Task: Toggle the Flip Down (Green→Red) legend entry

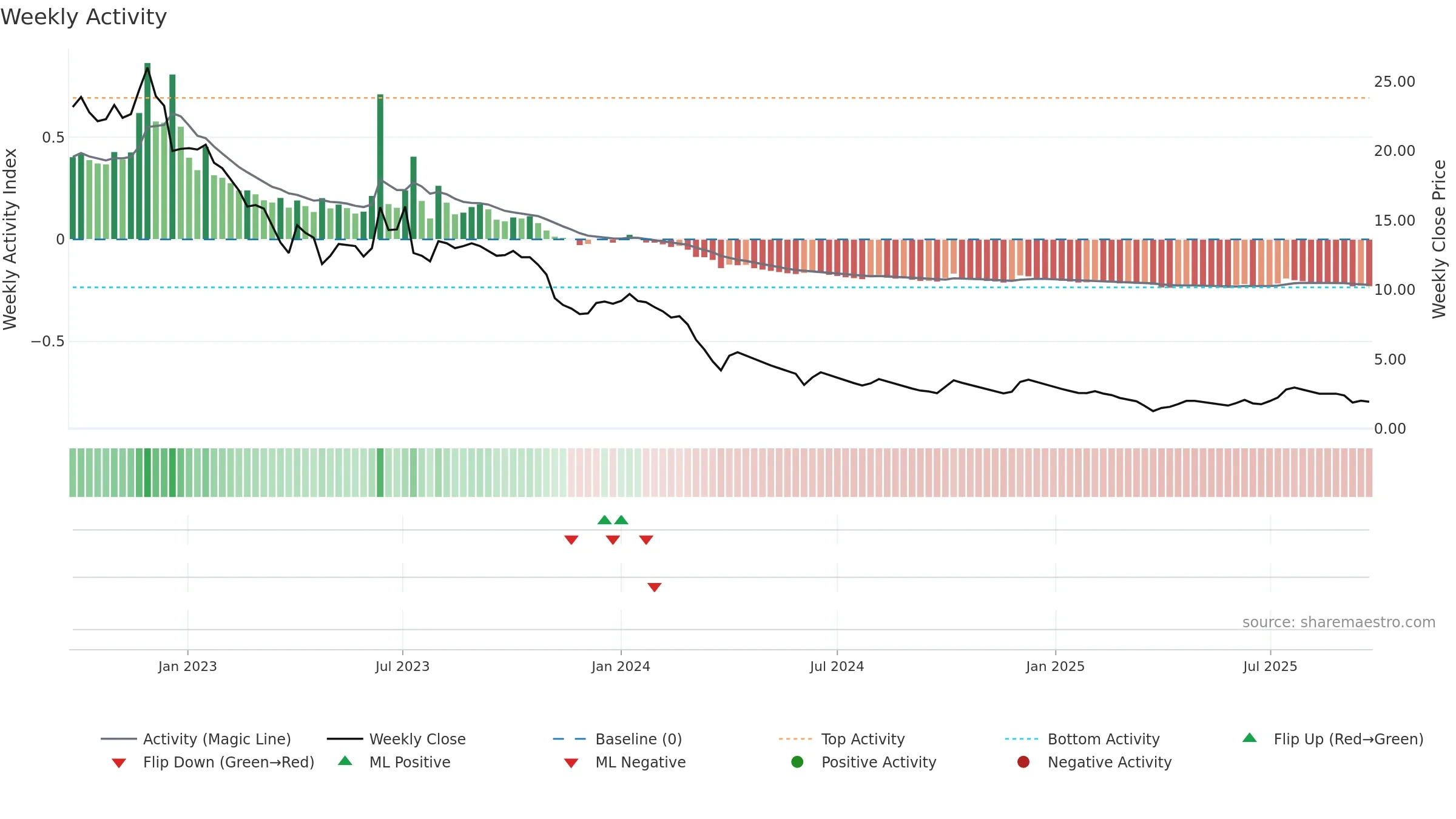Action: click(x=213, y=762)
